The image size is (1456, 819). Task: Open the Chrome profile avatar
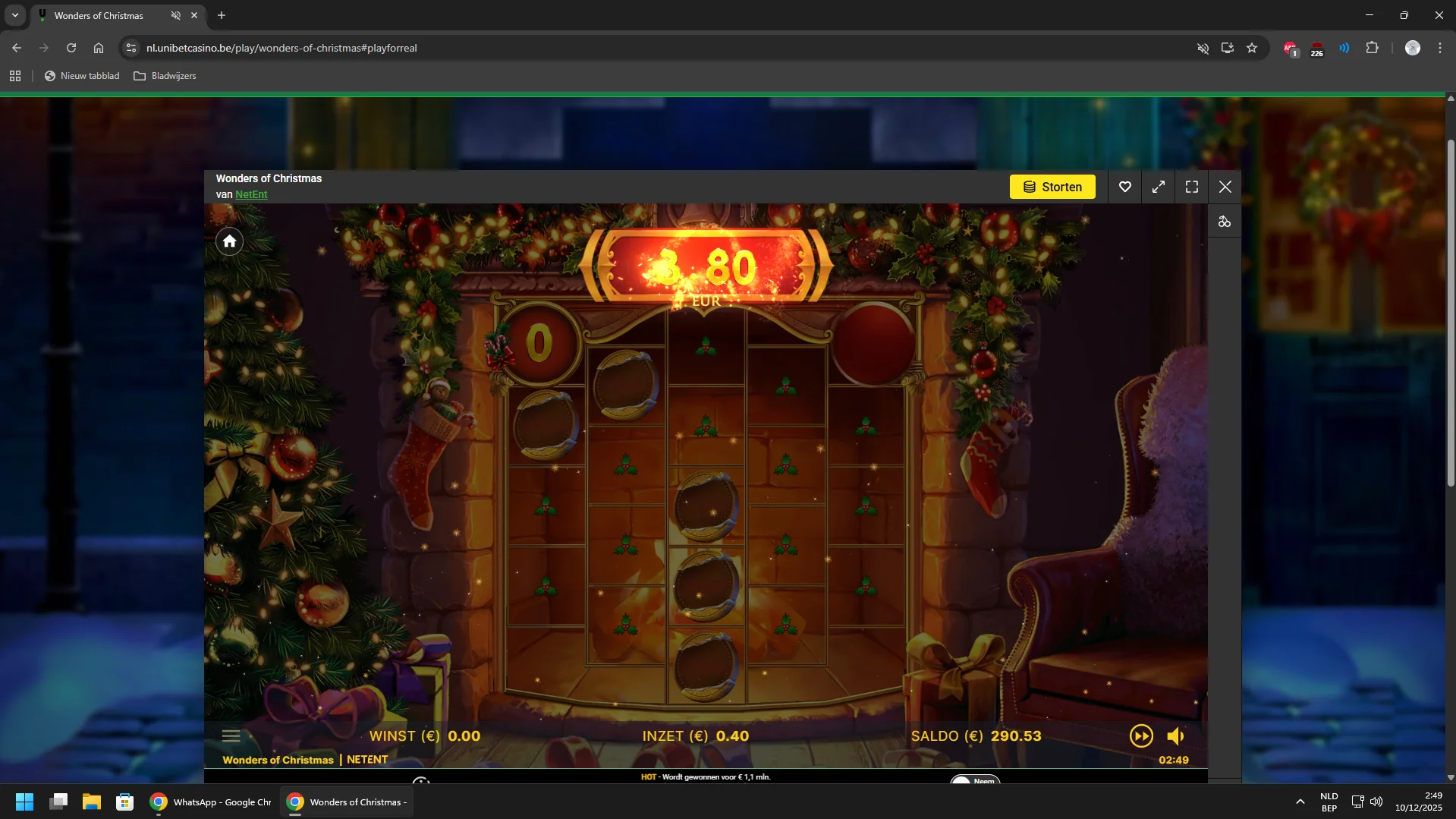[x=1413, y=48]
